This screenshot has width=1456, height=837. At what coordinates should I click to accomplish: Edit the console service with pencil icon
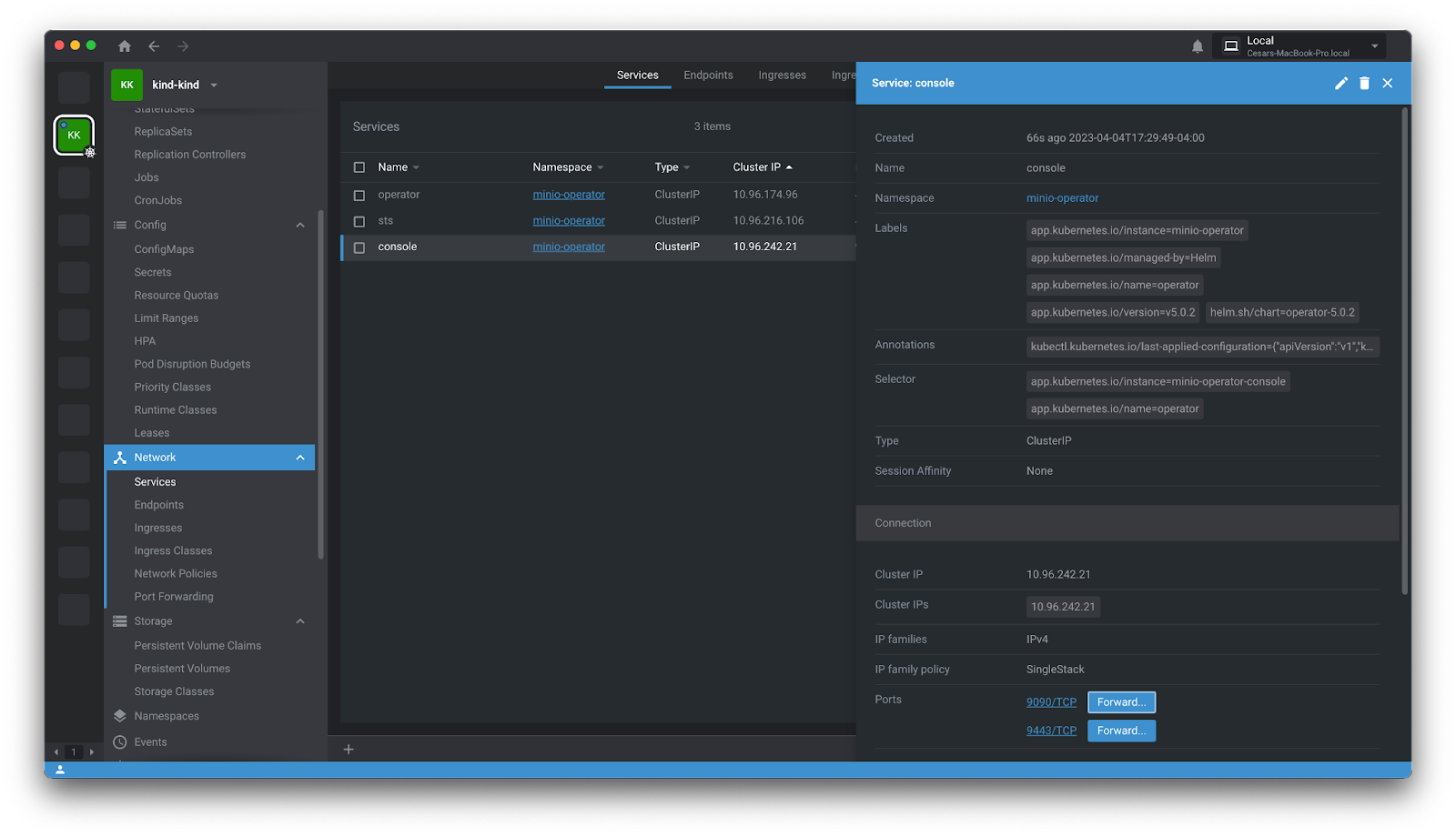(1340, 84)
